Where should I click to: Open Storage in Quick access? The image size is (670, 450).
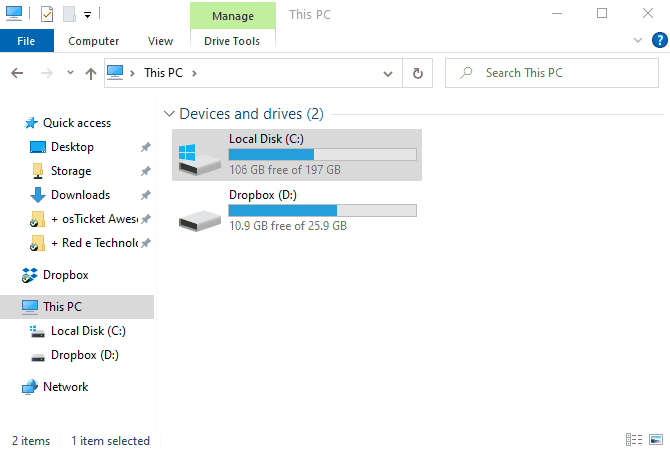(71, 171)
